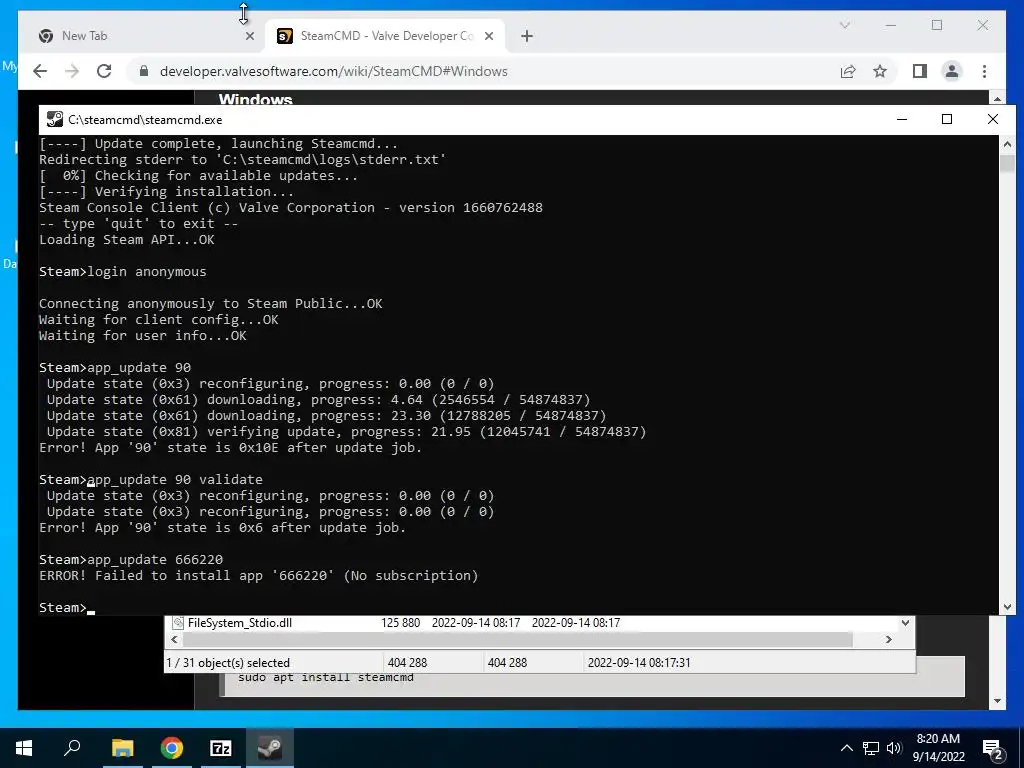Click the Windows heading on wiki page

(x=255, y=99)
